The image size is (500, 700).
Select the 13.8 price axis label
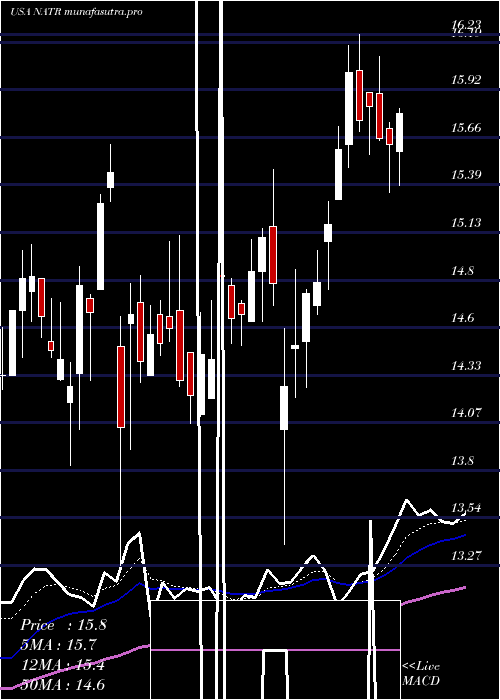pos(462,461)
